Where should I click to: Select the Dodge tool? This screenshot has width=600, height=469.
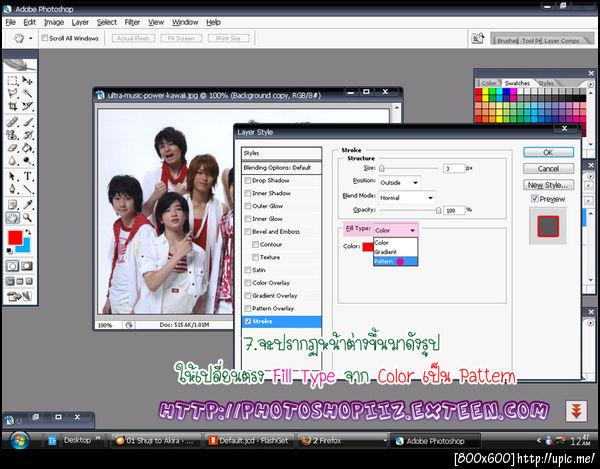click(27, 160)
